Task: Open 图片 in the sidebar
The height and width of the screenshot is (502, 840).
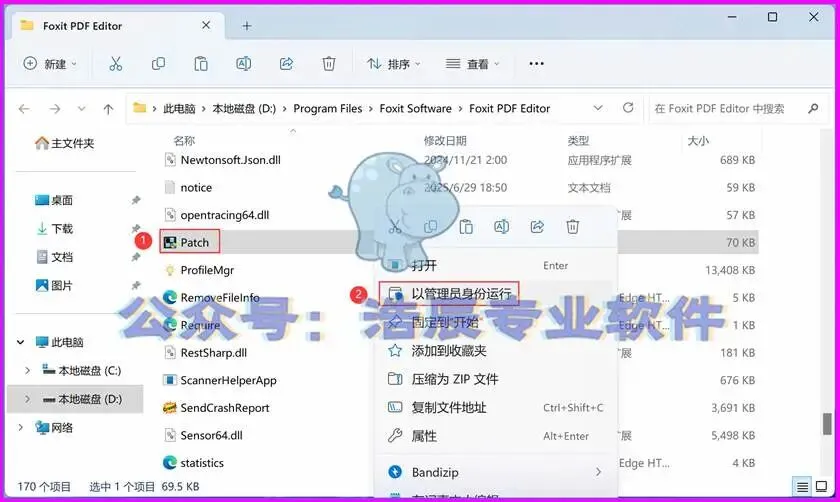Action: [54, 286]
